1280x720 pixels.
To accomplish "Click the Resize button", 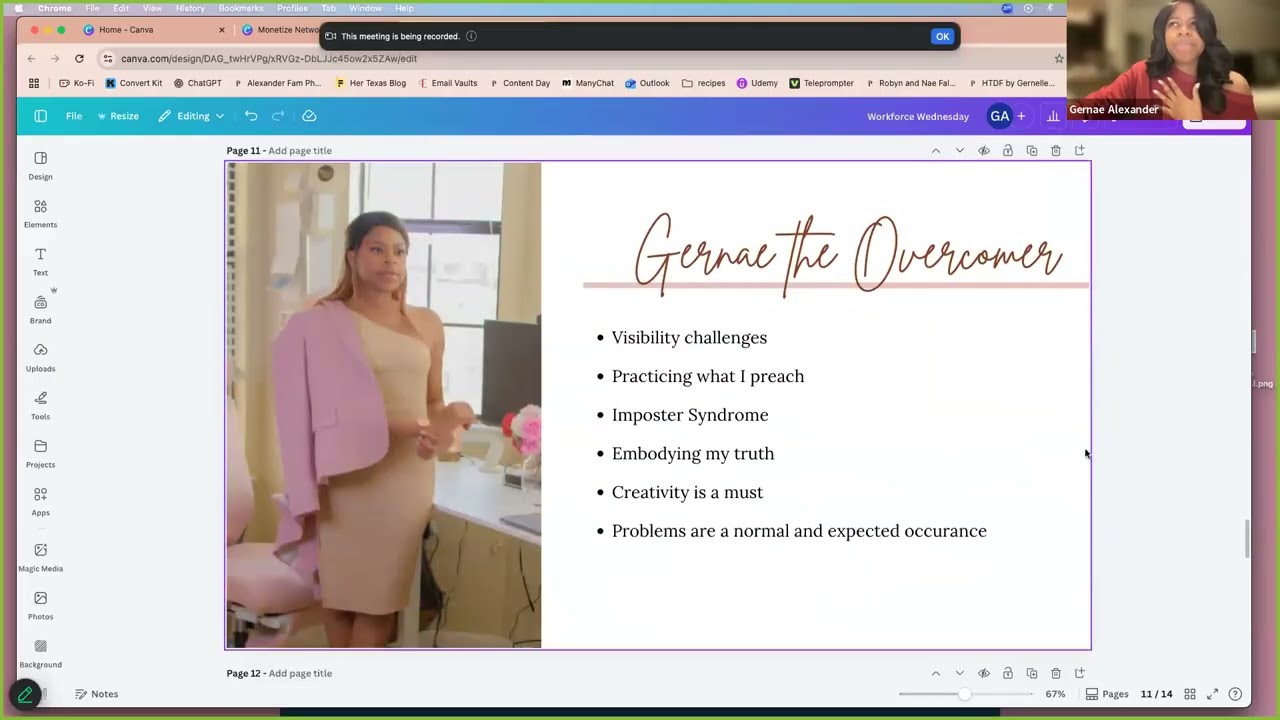I will [x=118, y=116].
